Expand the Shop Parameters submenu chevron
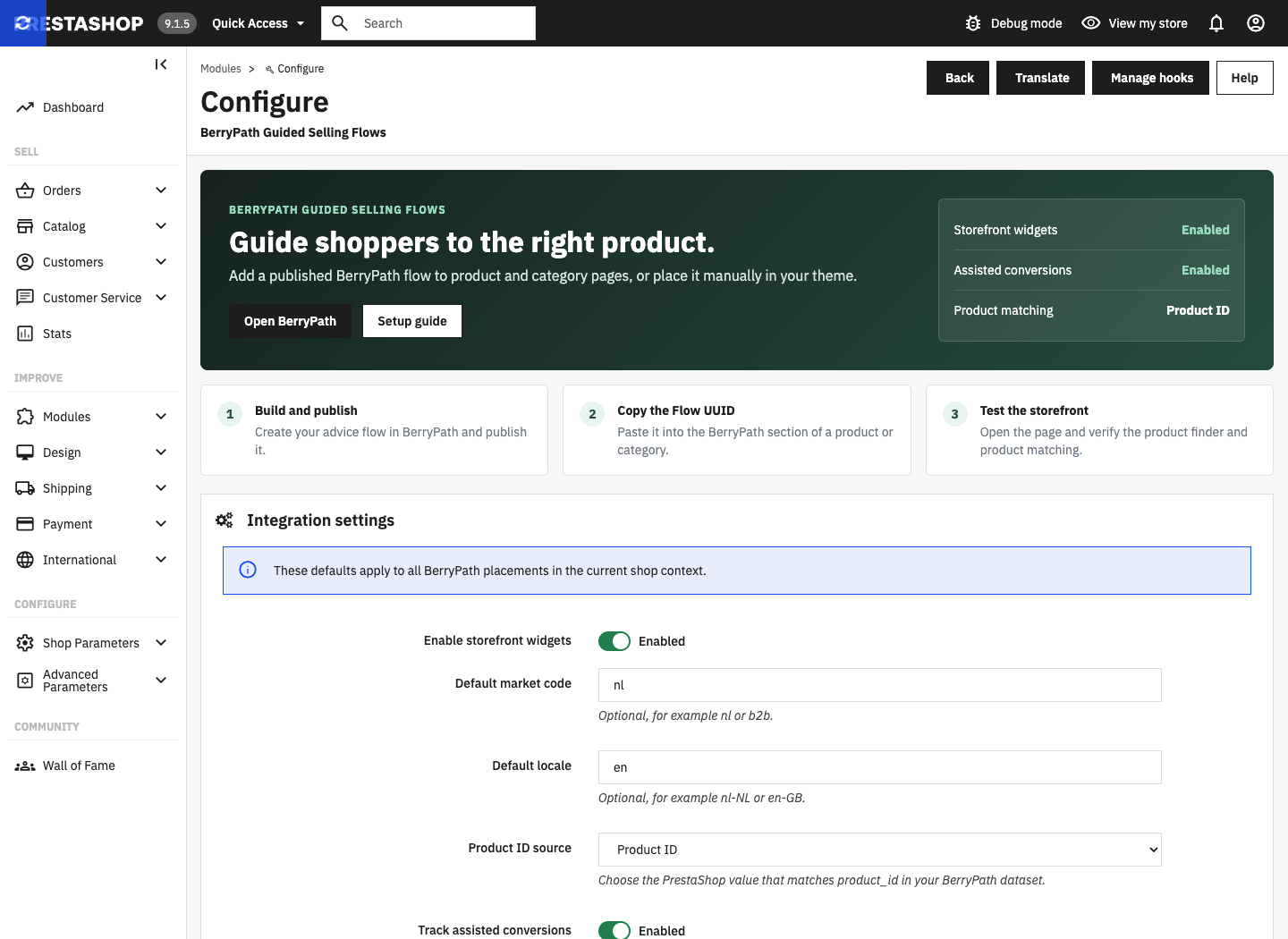The image size is (1288, 939). point(161,643)
